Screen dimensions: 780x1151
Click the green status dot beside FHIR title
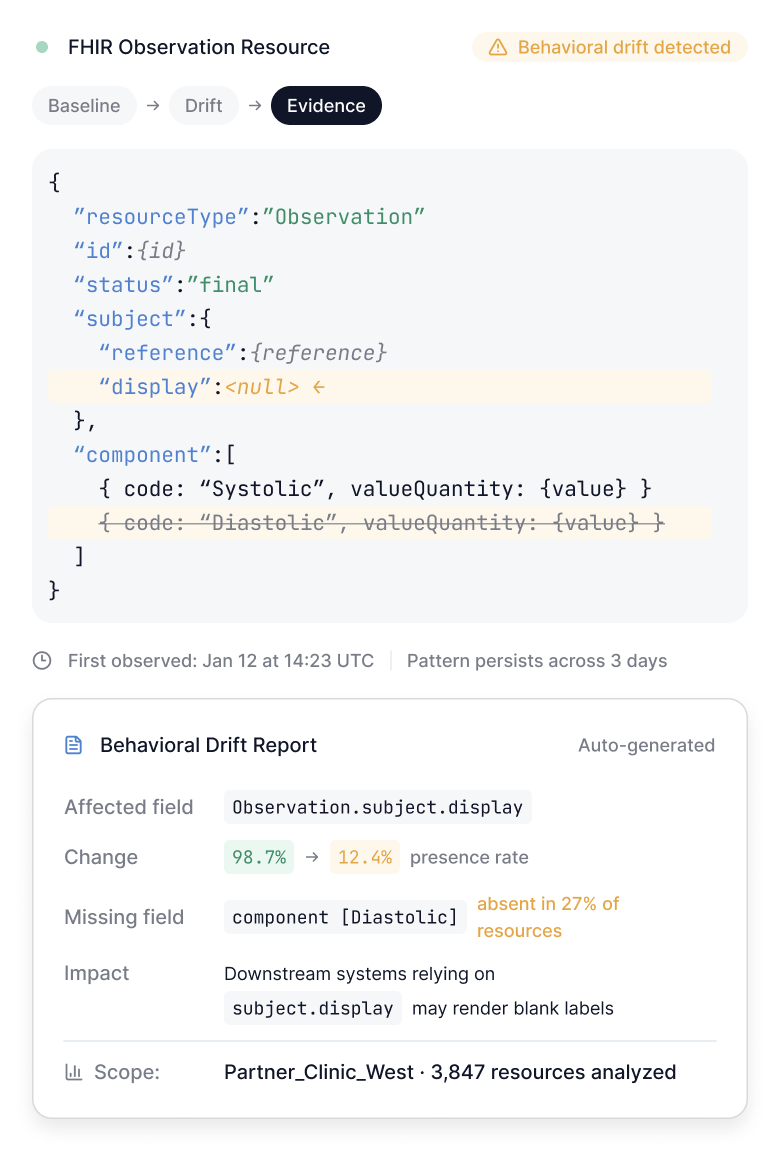[42, 47]
